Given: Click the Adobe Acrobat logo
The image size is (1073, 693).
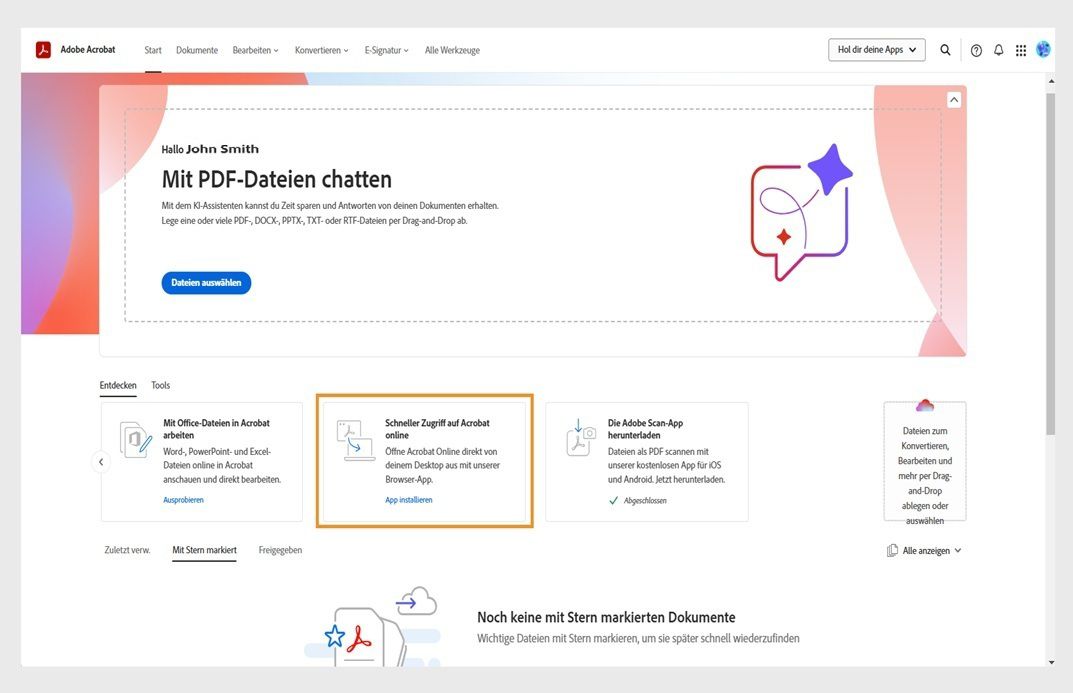Looking at the screenshot, I should (43, 48).
